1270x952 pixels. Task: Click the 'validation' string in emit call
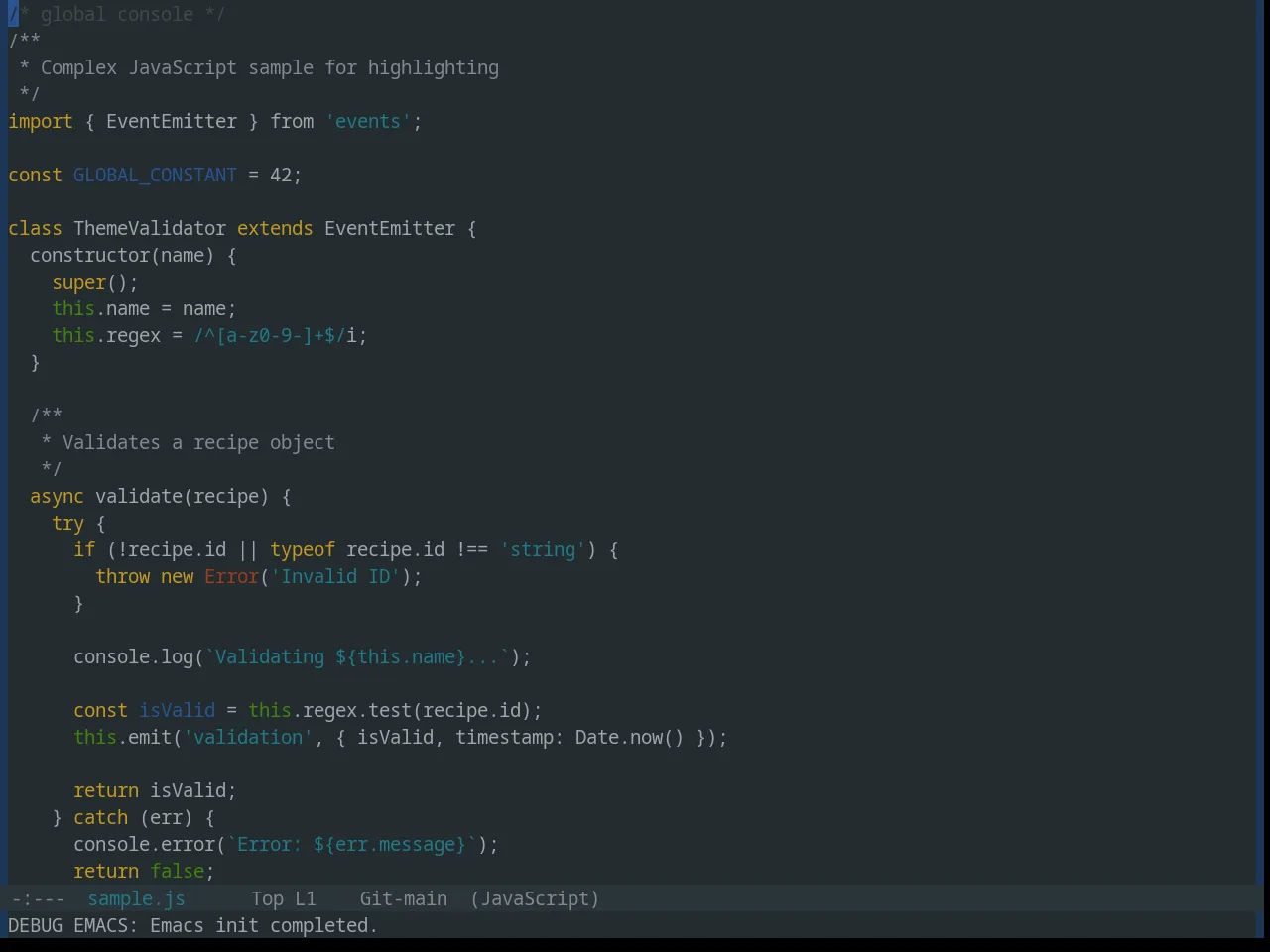(x=248, y=737)
